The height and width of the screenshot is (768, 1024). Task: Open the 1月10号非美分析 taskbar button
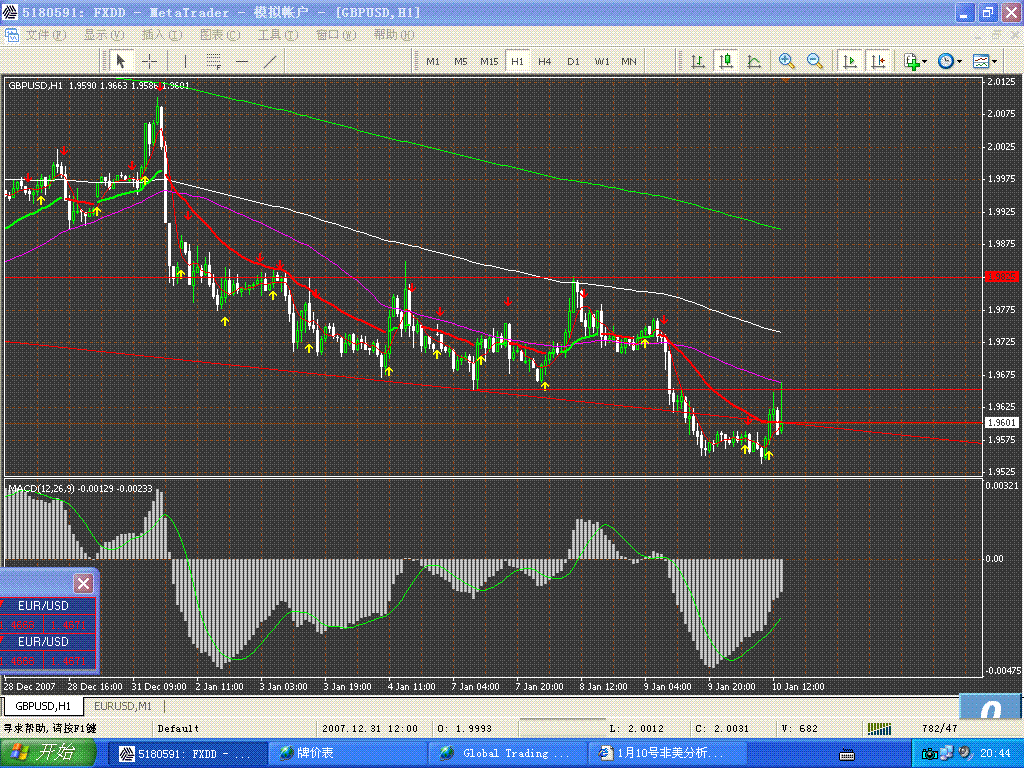[667, 754]
